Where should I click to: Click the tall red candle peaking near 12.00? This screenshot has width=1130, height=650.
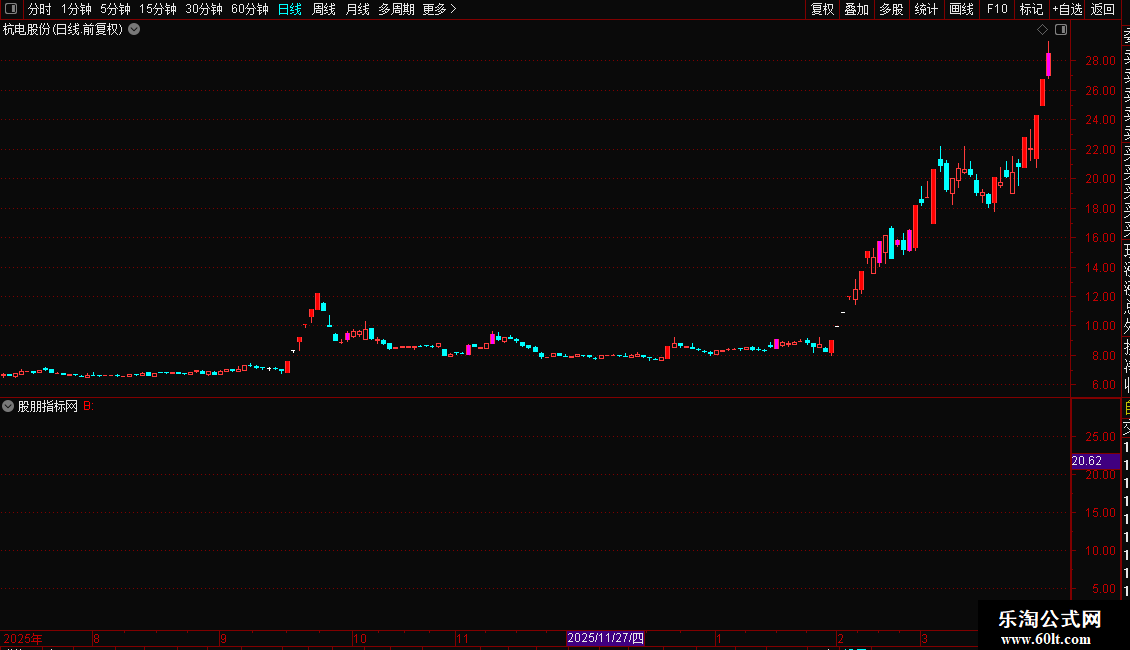click(317, 301)
